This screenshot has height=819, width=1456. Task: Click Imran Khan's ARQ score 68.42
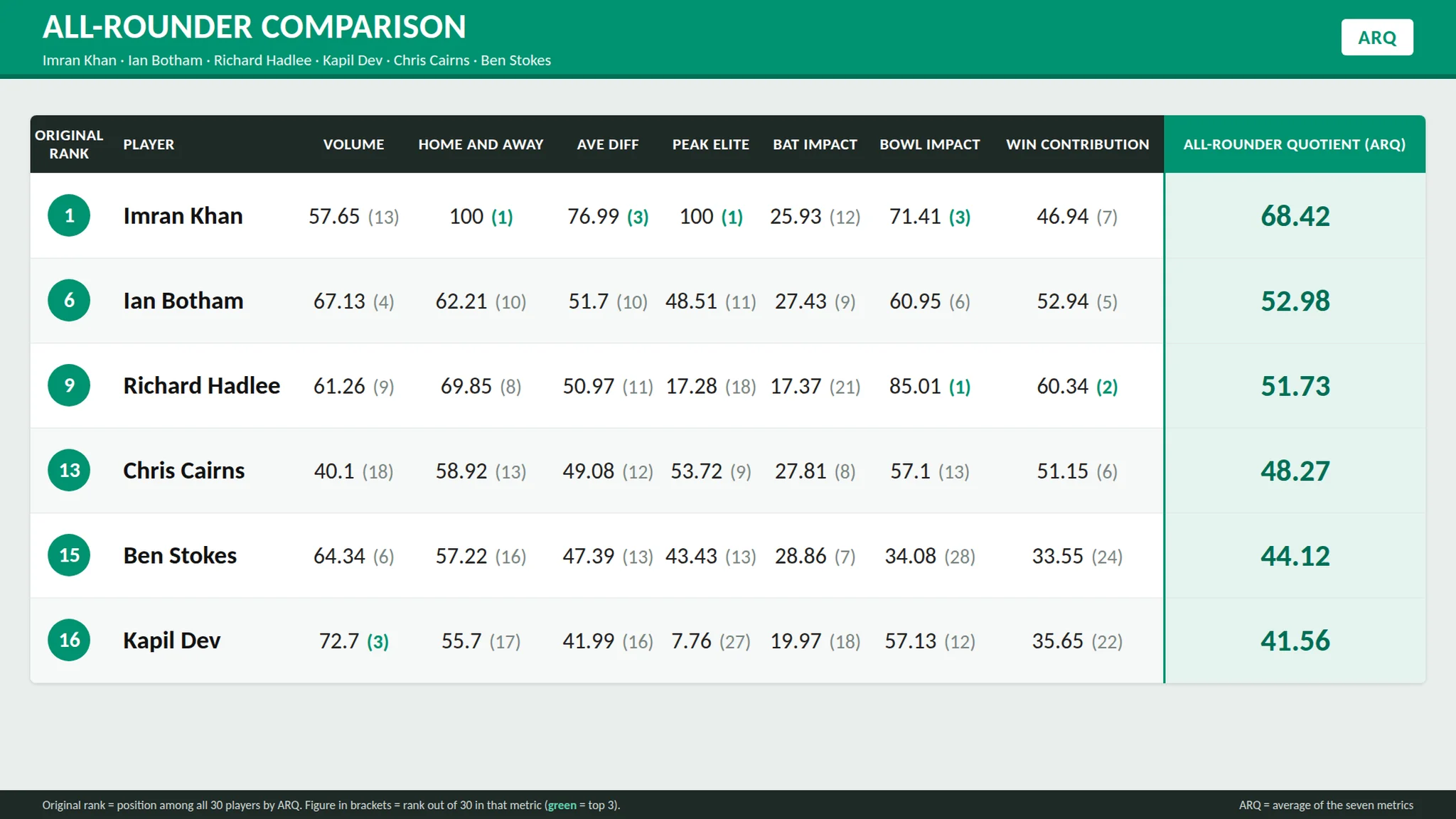[x=1295, y=215]
